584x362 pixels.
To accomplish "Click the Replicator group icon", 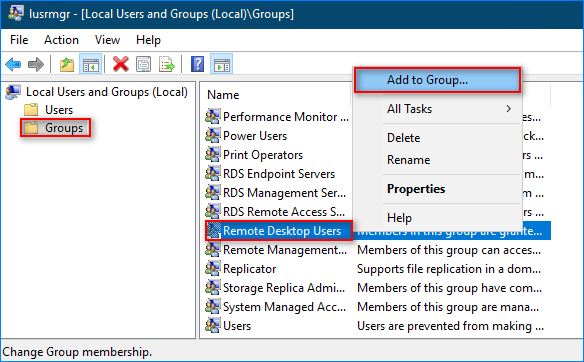I will click(x=213, y=269).
